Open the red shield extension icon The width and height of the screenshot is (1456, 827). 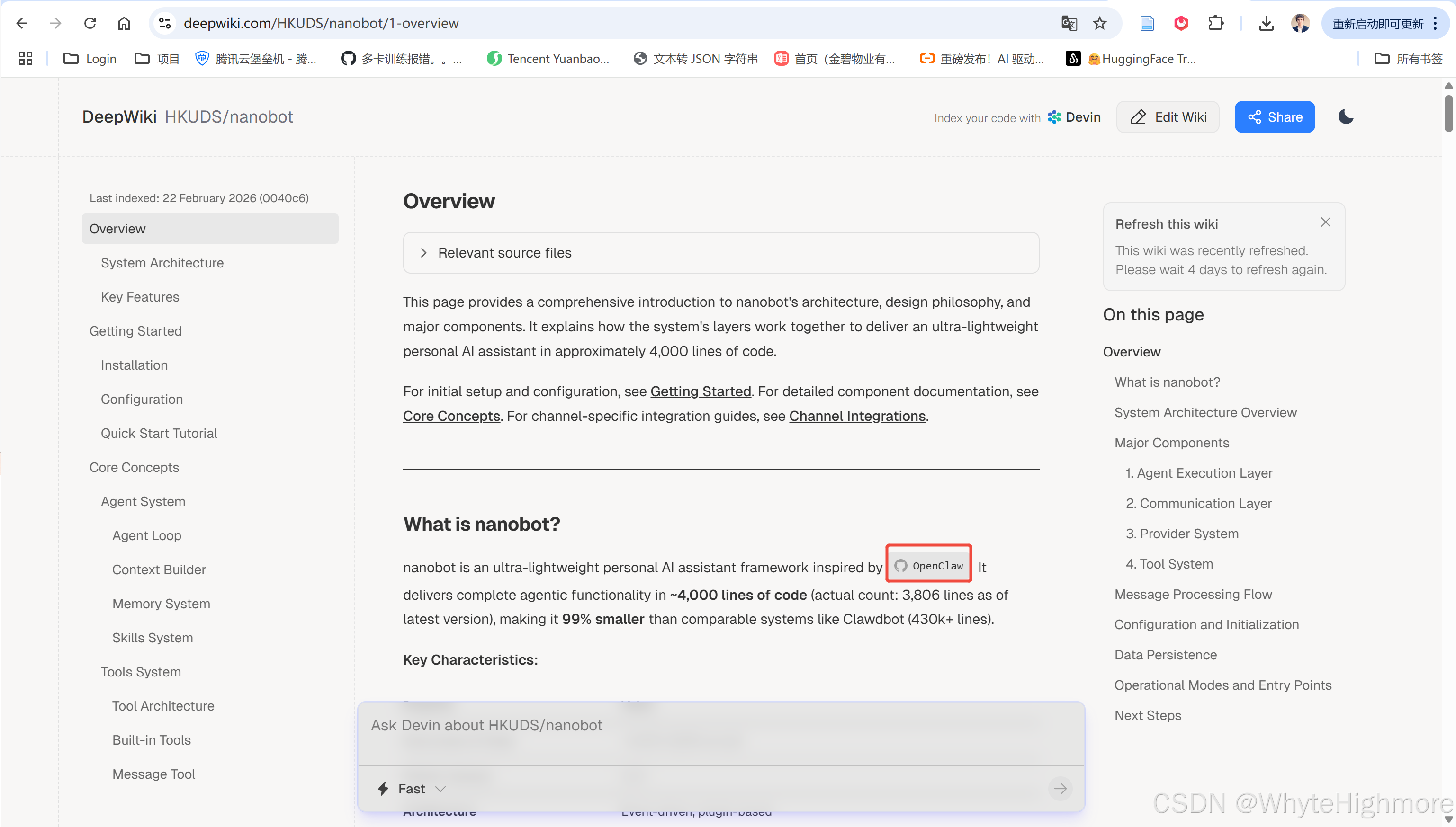pyautogui.click(x=1181, y=23)
